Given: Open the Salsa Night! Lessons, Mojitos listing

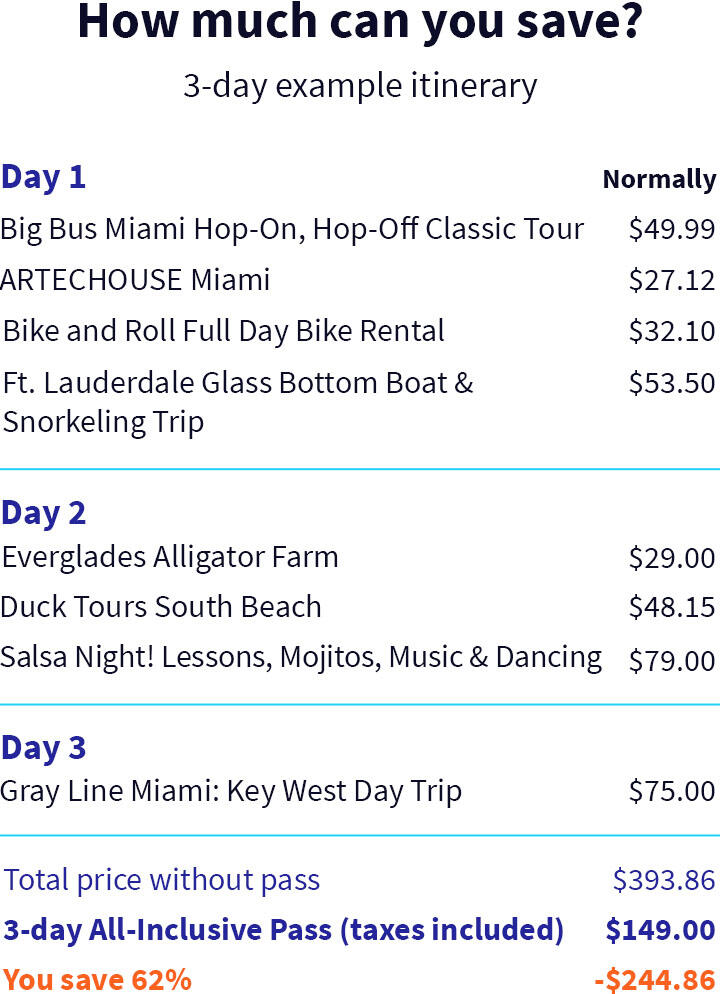Looking at the screenshot, I should [301, 657].
